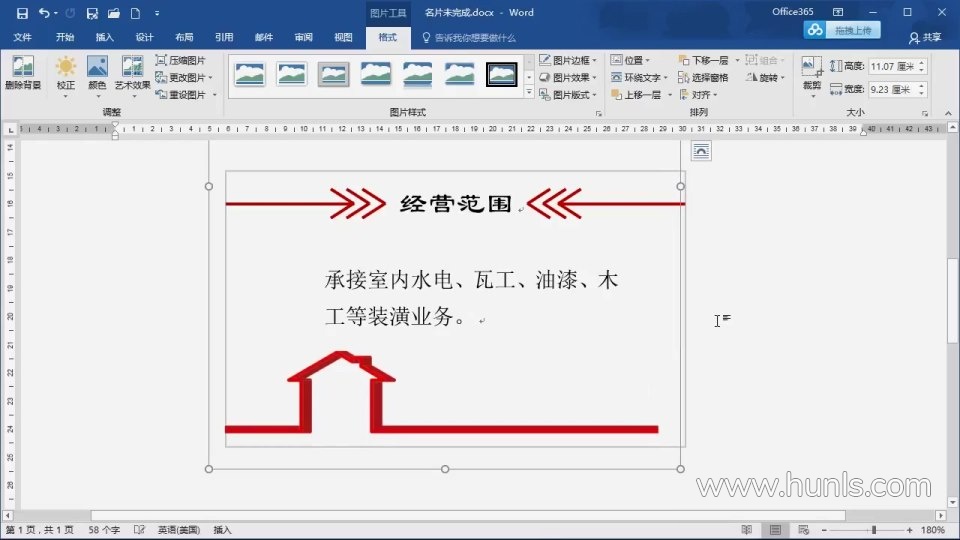960x540 pixels.
Task: Select the first picture style thumbnail
Action: pos(250,74)
